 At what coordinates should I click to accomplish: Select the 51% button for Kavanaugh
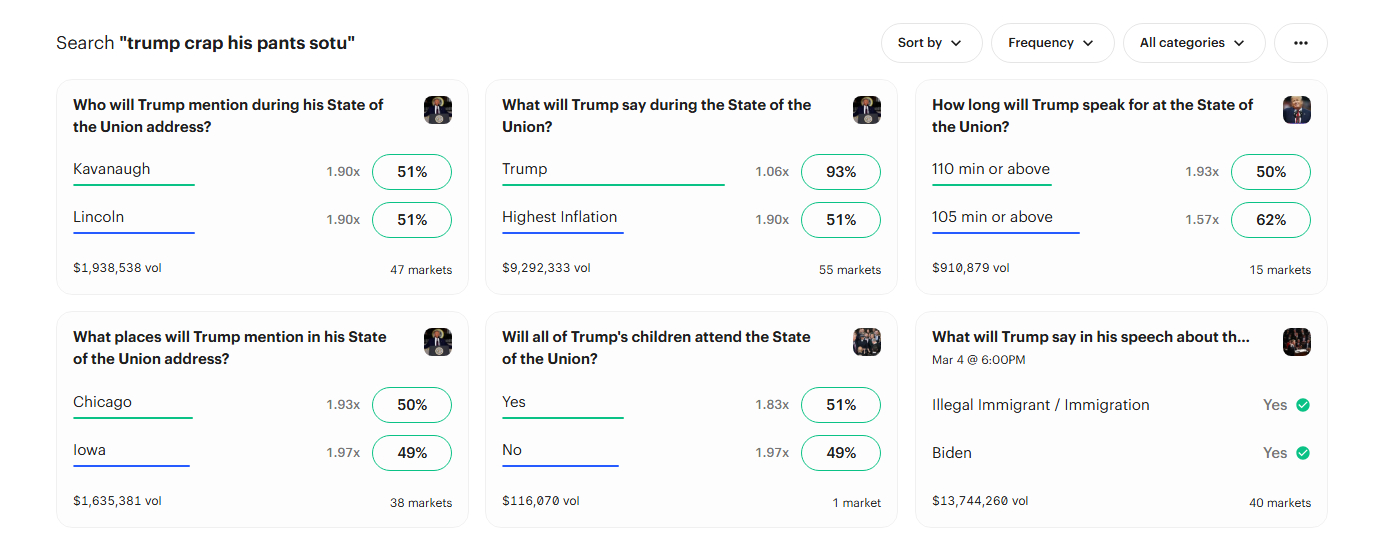(412, 172)
